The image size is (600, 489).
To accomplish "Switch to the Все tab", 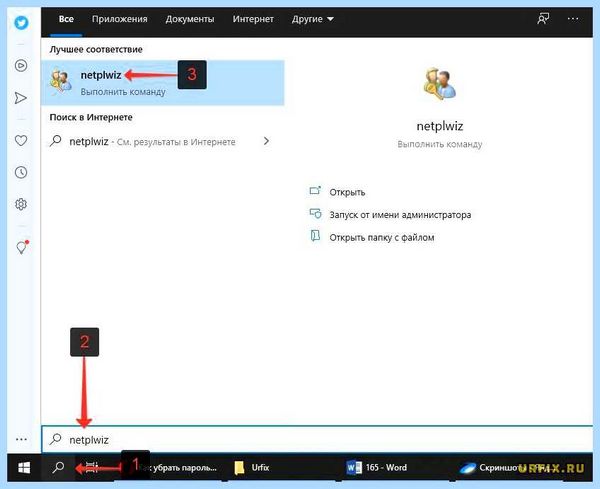I will coord(66,19).
